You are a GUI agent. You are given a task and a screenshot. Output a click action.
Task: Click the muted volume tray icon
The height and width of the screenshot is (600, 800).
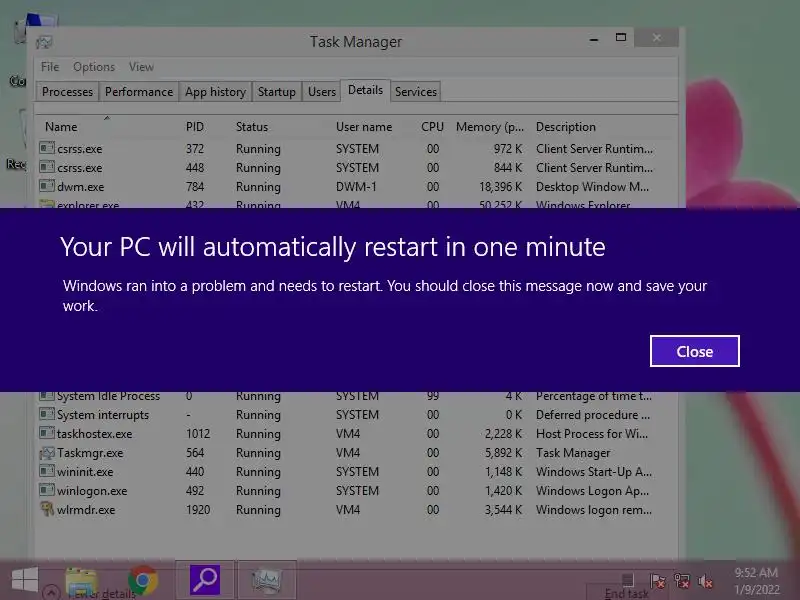pos(705,581)
